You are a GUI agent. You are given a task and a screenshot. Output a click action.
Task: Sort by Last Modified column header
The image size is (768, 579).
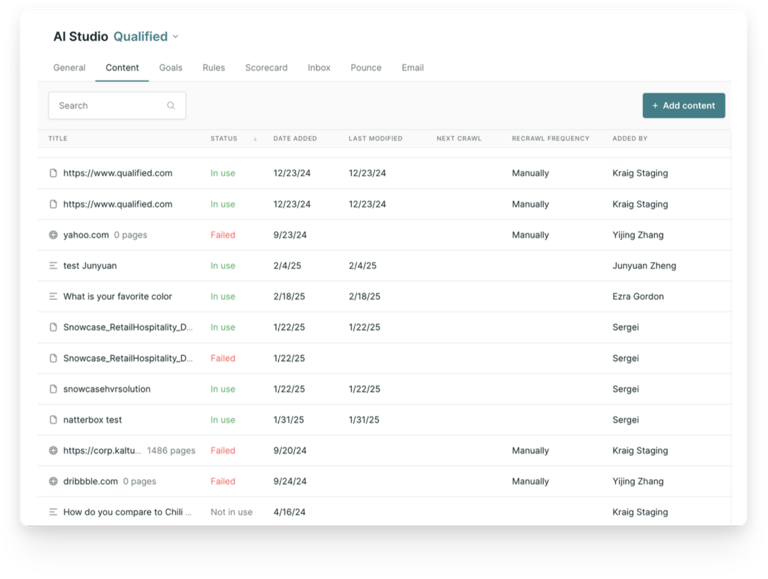(375, 139)
